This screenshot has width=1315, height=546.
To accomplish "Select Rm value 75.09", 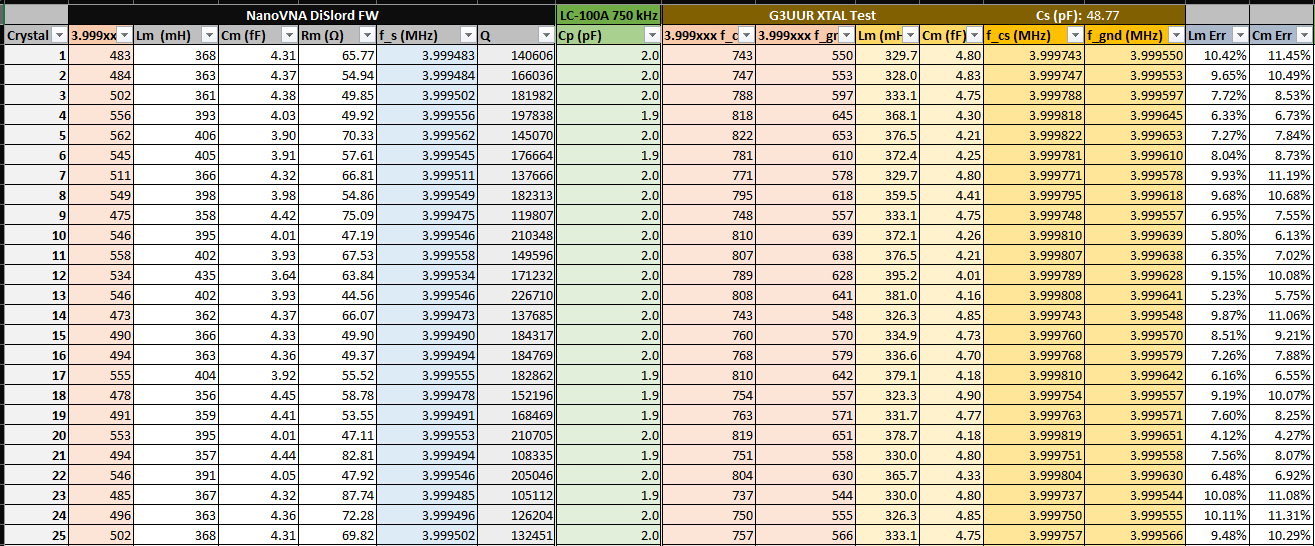I will 338,216.
